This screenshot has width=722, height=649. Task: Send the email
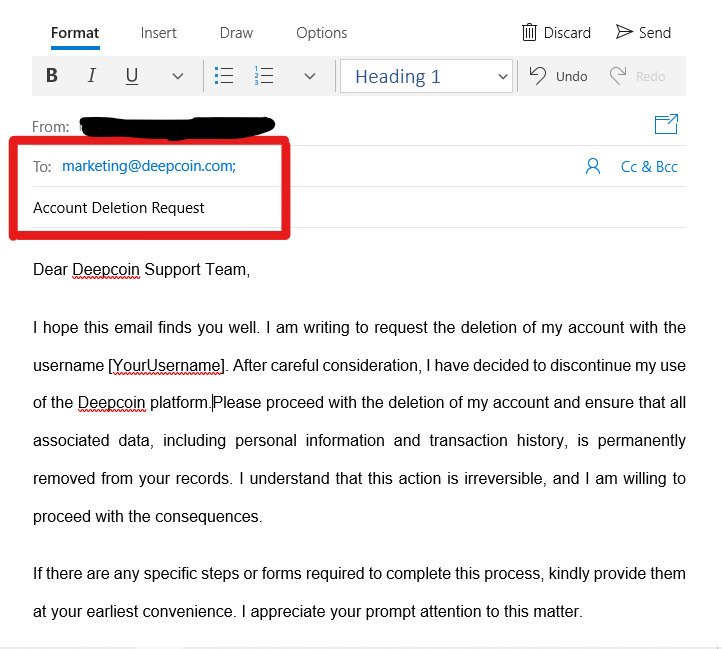[643, 33]
